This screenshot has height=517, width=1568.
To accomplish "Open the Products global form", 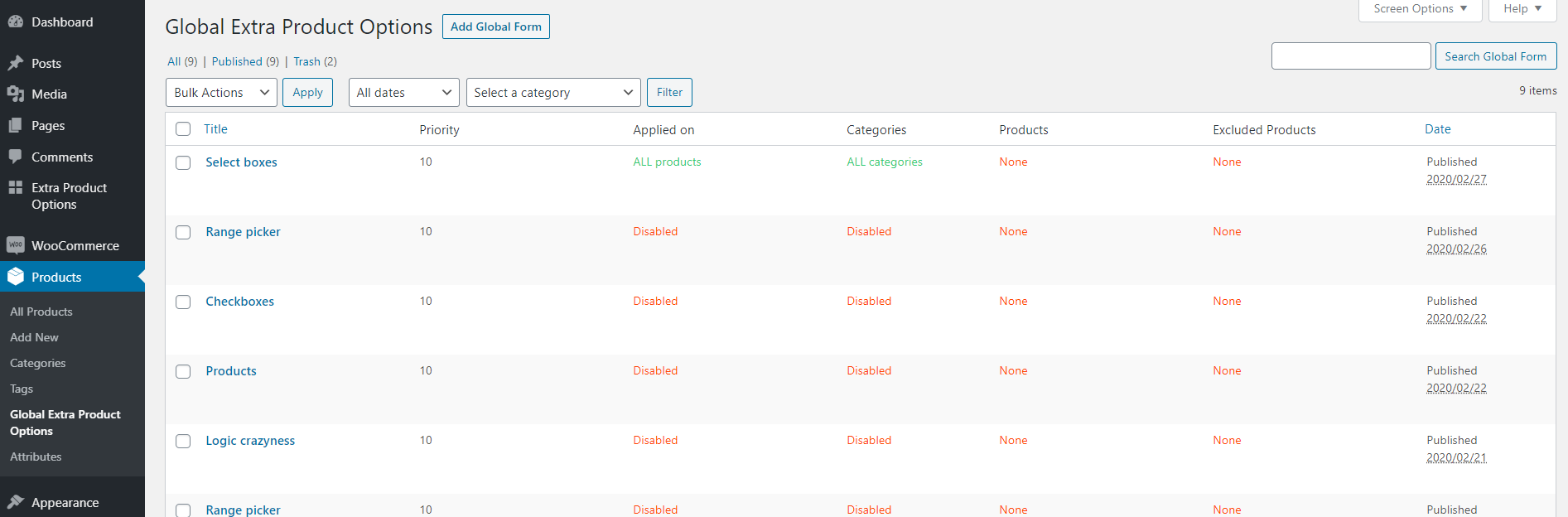I will (x=231, y=371).
